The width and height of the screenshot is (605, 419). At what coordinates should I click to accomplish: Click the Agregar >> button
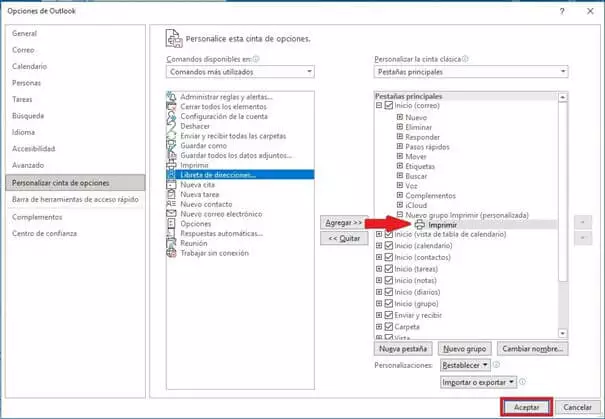[343, 223]
